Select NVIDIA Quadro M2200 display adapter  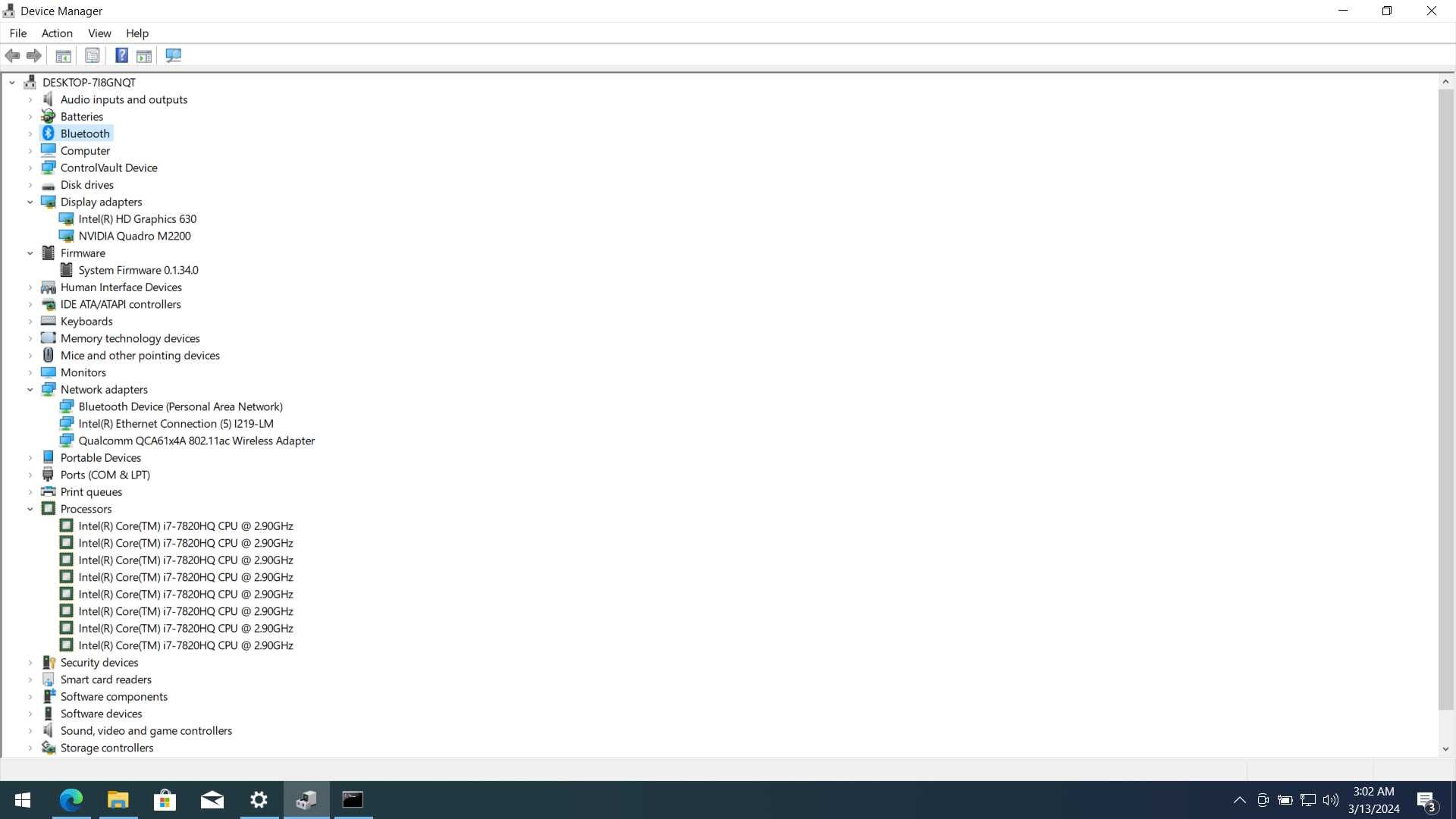(x=135, y=236)
